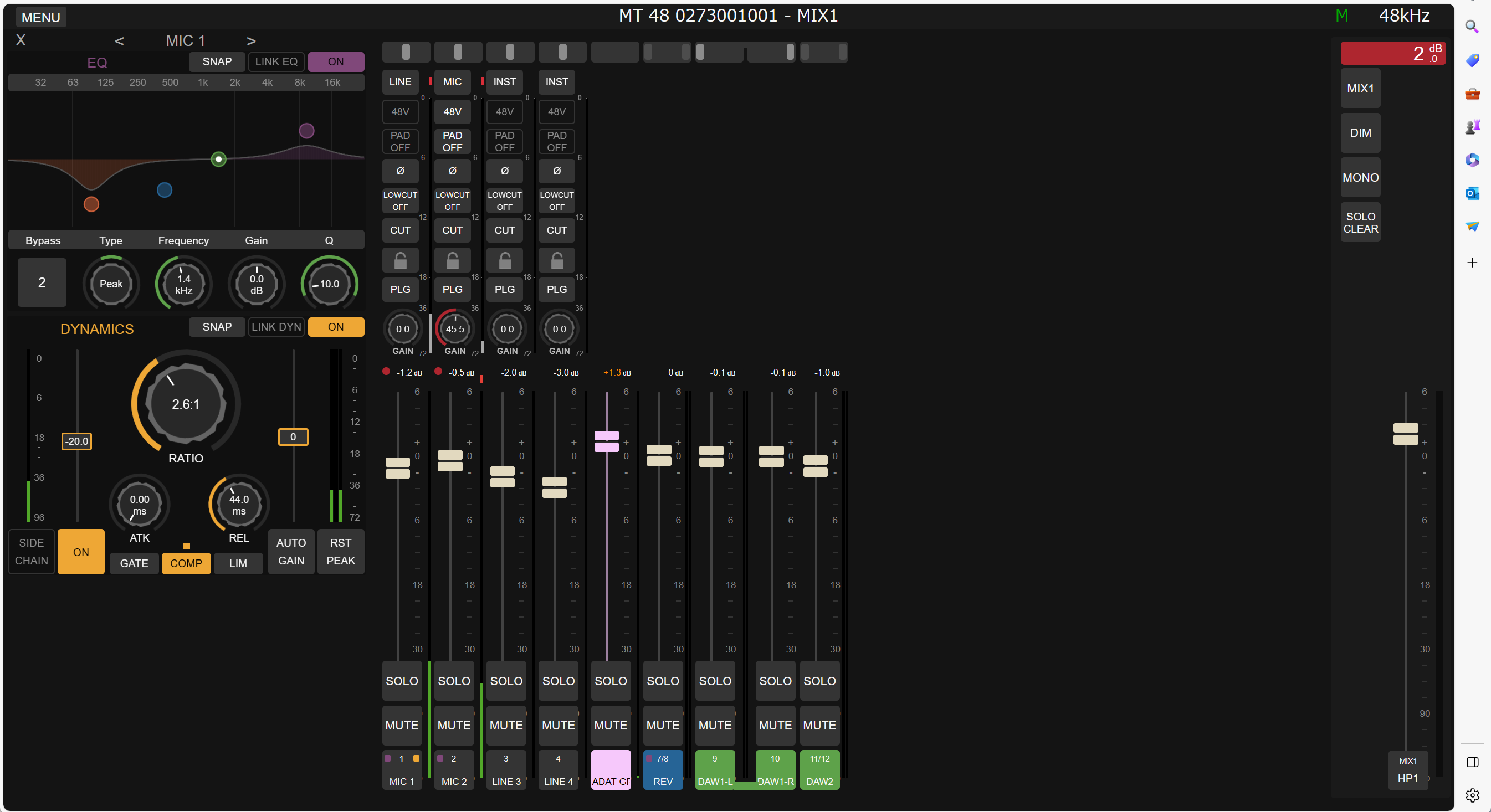
Task: Enable LINK EQ
Action: (276, 61)
